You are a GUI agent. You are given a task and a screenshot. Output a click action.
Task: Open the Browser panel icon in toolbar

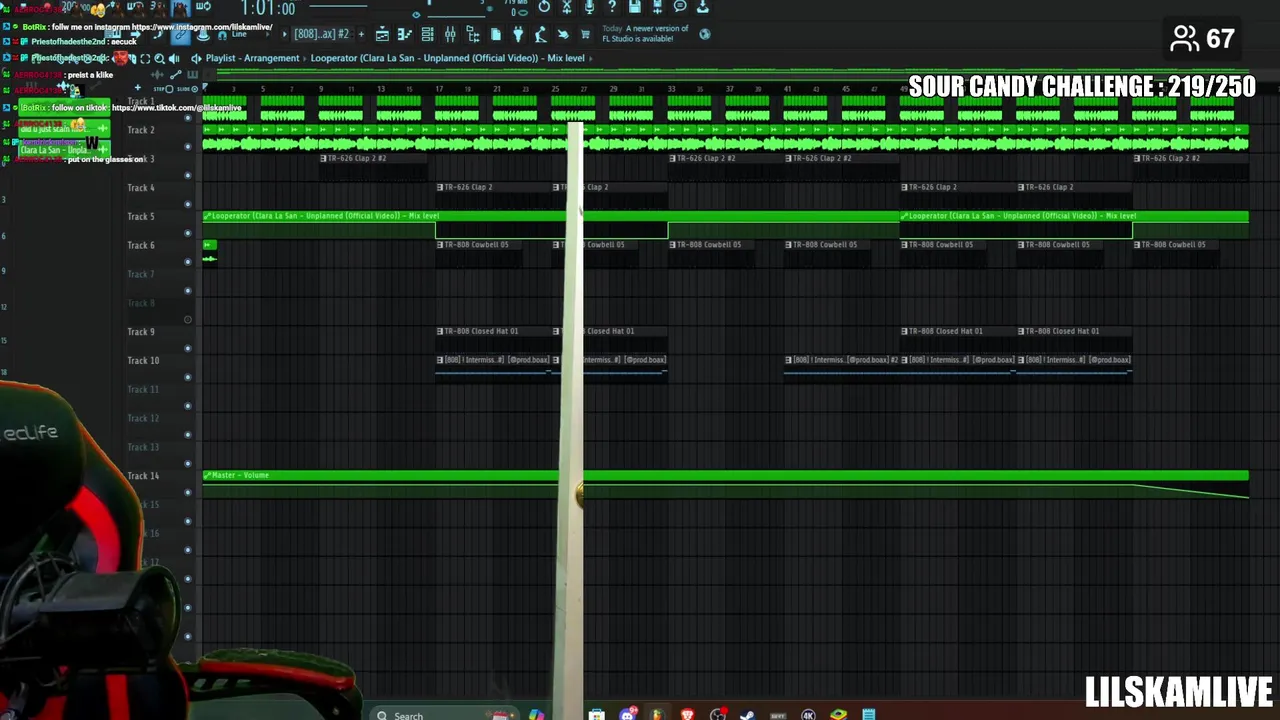point(473,35)
